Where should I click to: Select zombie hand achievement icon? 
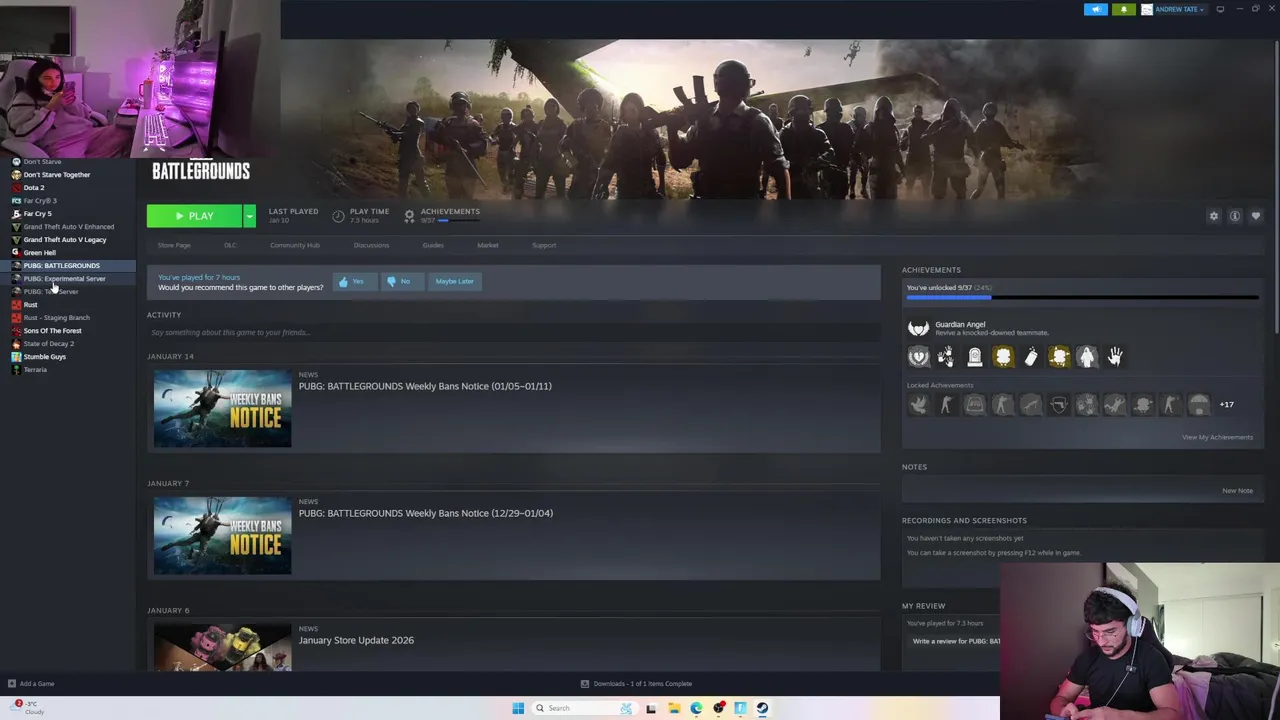1115,356
